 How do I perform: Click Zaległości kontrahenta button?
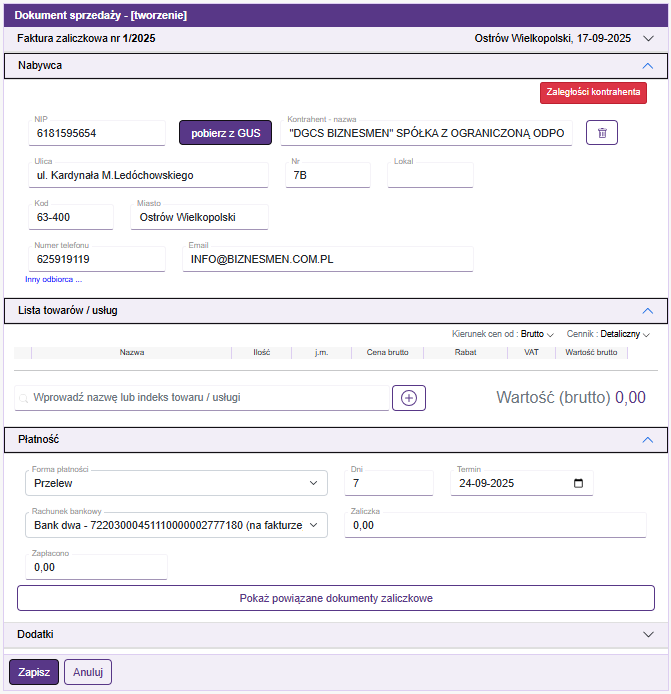[x=593, y=93]
